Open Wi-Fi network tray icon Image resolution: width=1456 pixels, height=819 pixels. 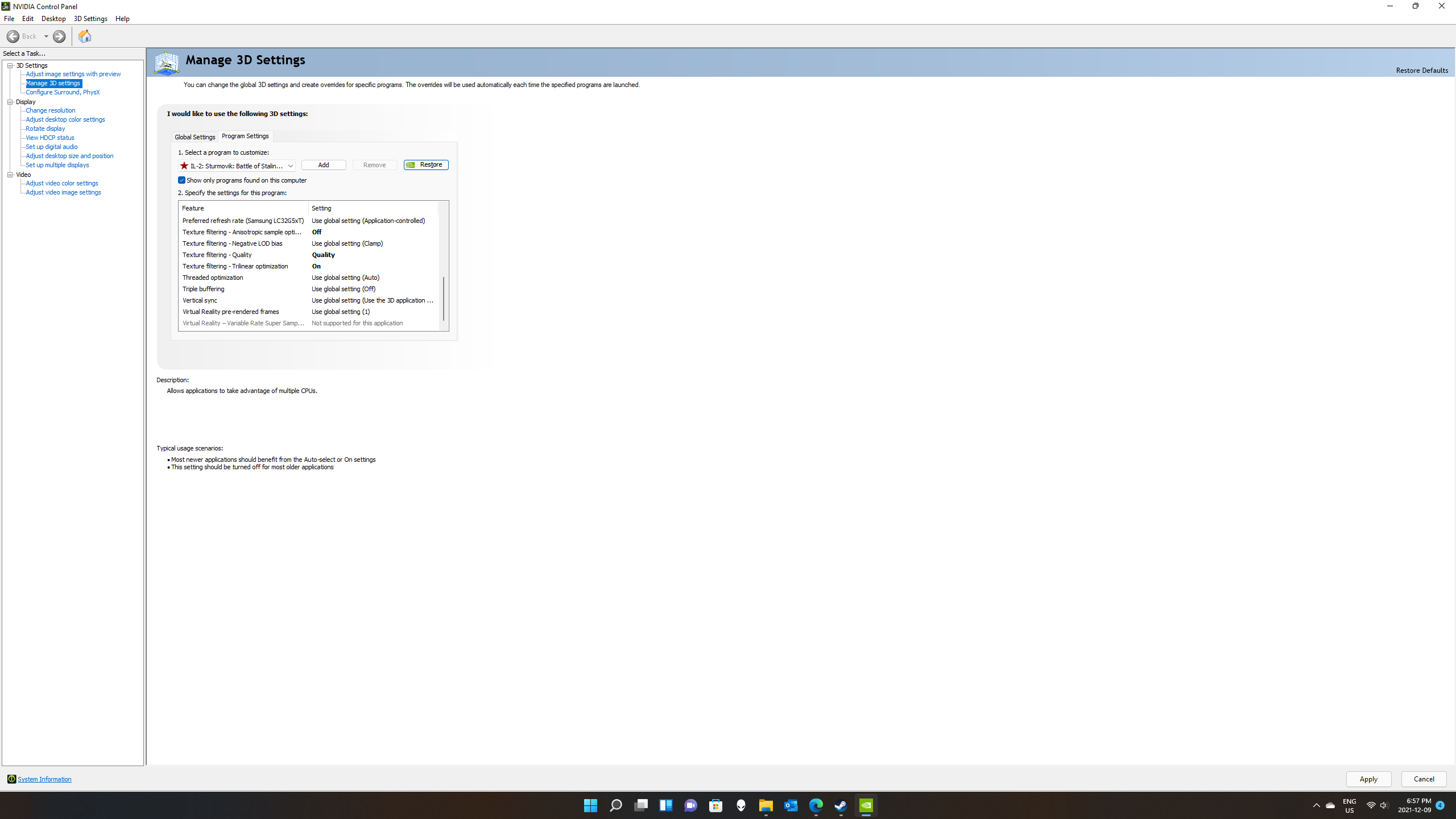point(1371,805)
